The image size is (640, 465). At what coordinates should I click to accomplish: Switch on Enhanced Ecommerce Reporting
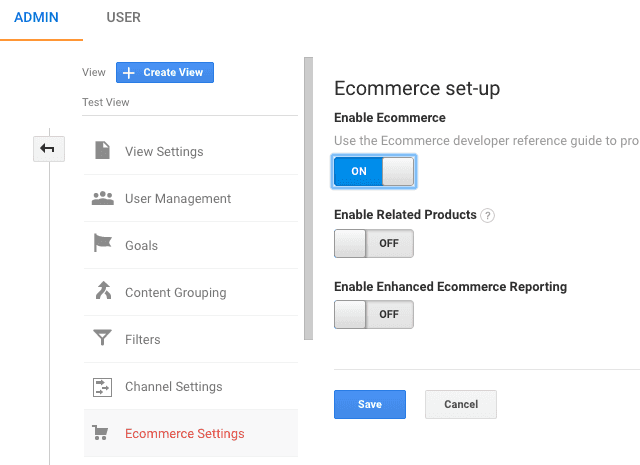374,314
